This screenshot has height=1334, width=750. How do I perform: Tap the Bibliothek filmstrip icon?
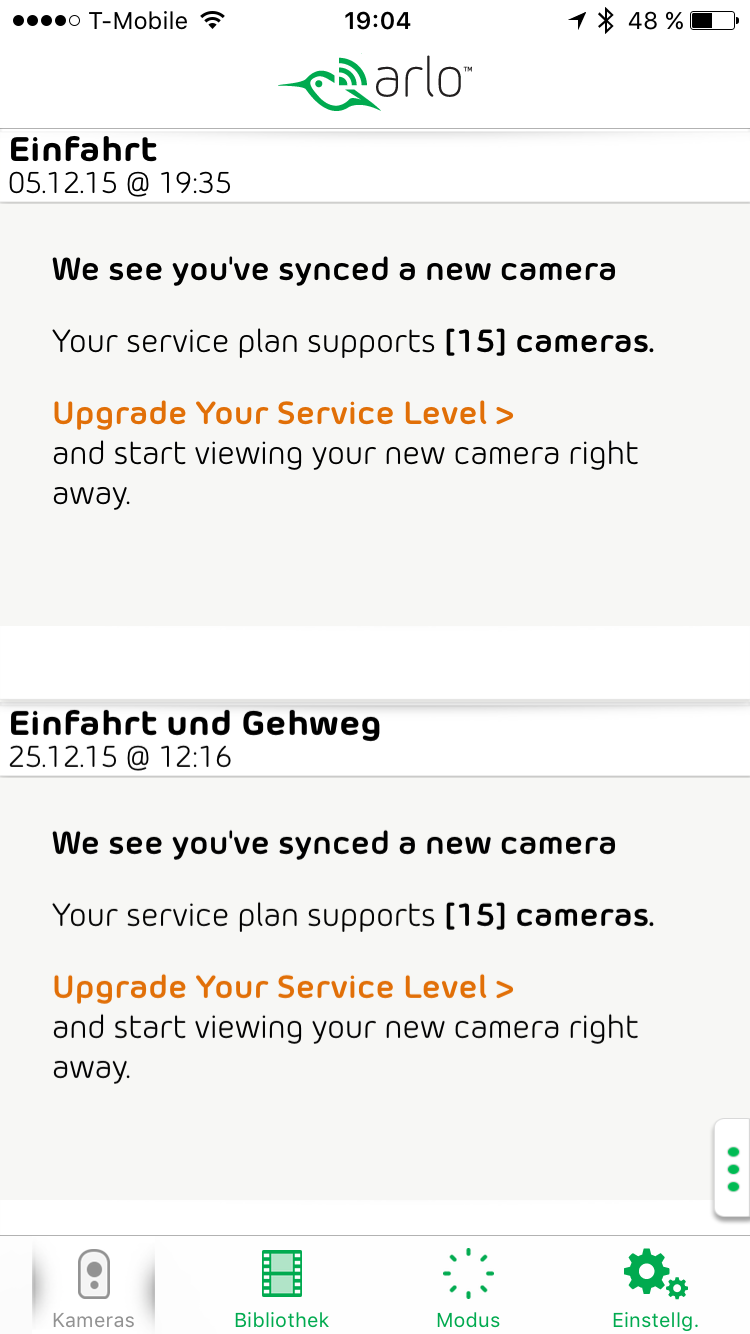click(x=281, y=1274)
